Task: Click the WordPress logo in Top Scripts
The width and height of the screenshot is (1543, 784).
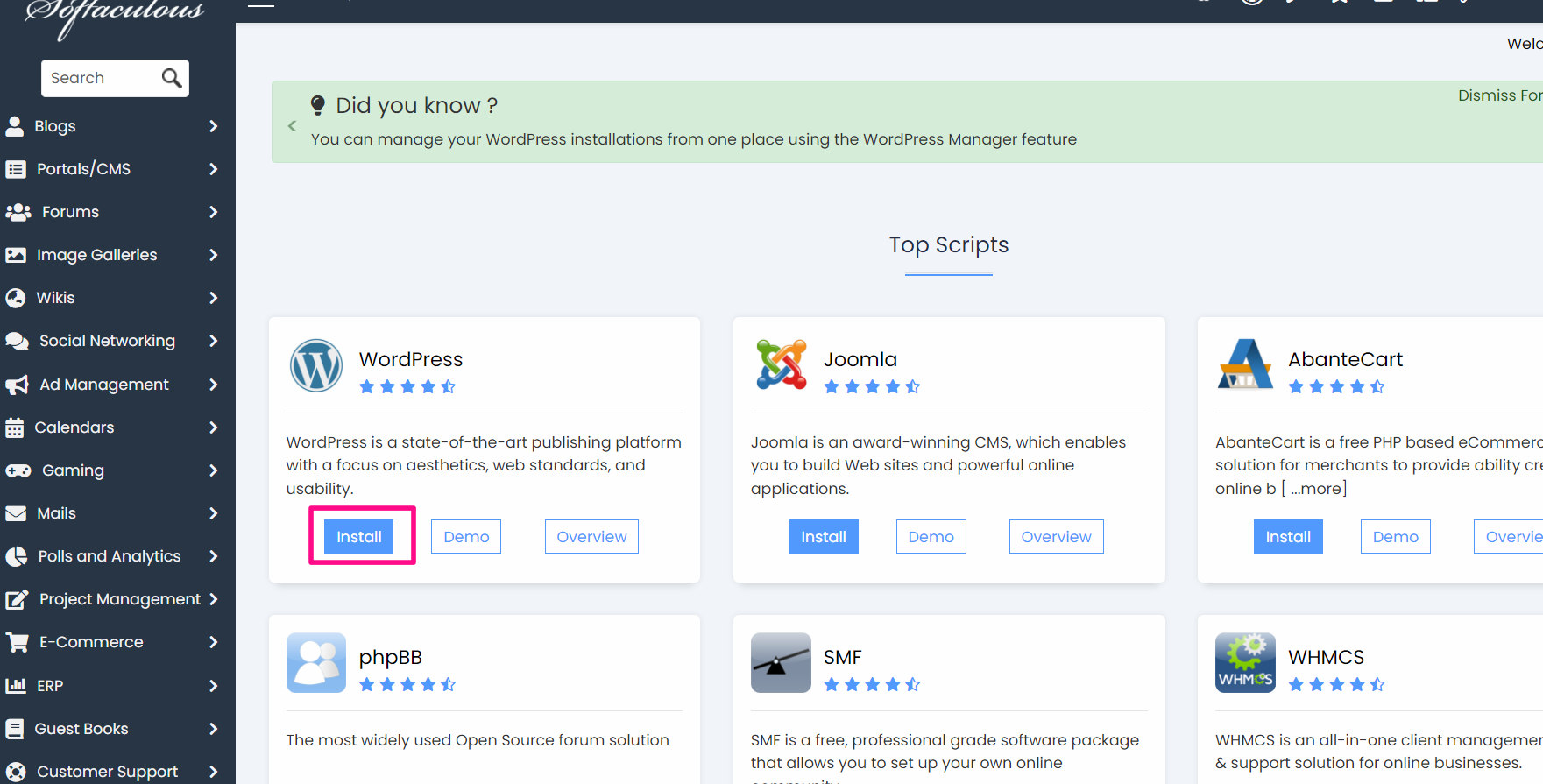Action: coord(316,365)
